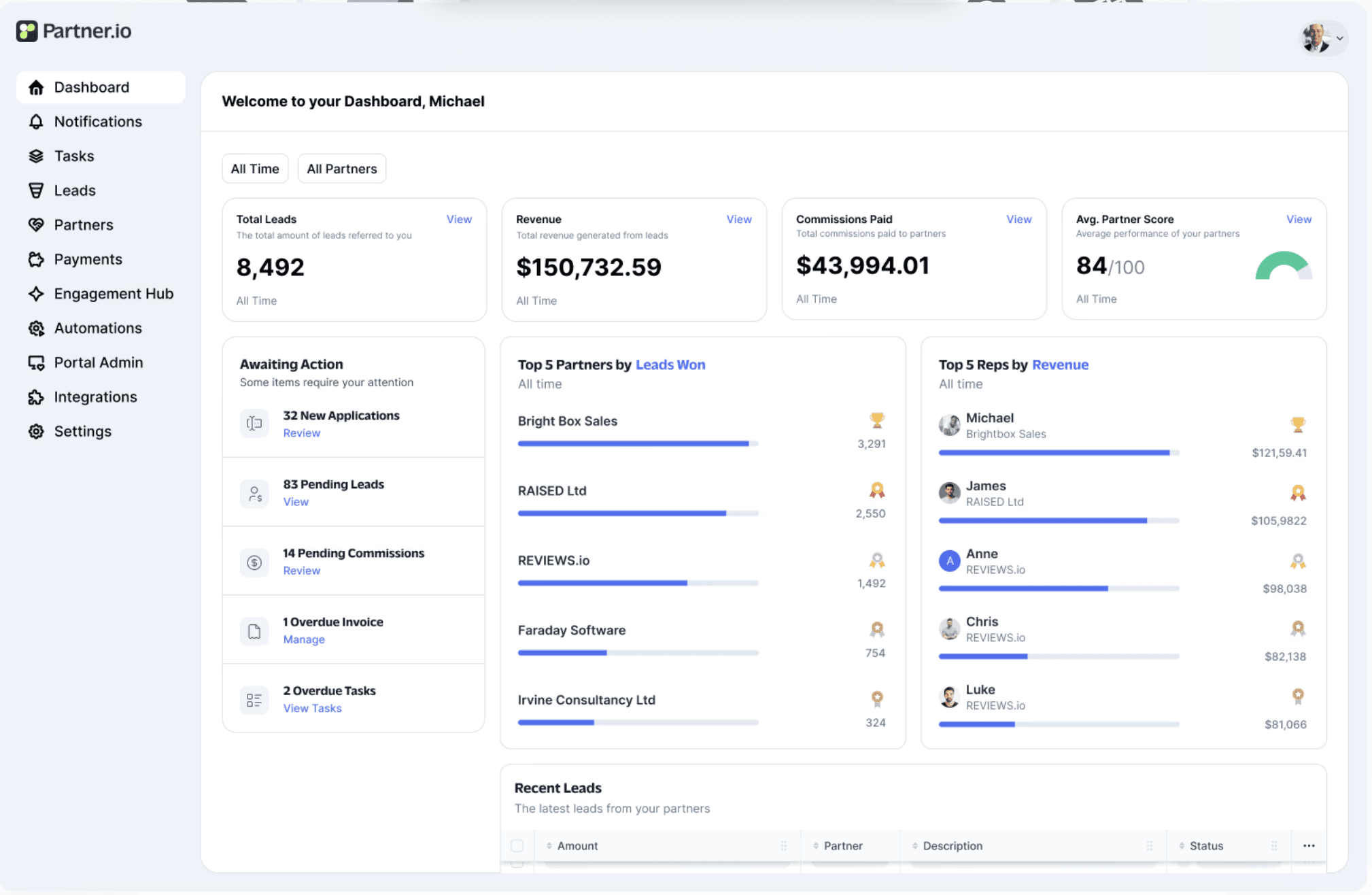Click Bright Box Sales progress bar
1372x895 pixels.
click(x=637, y=443)
